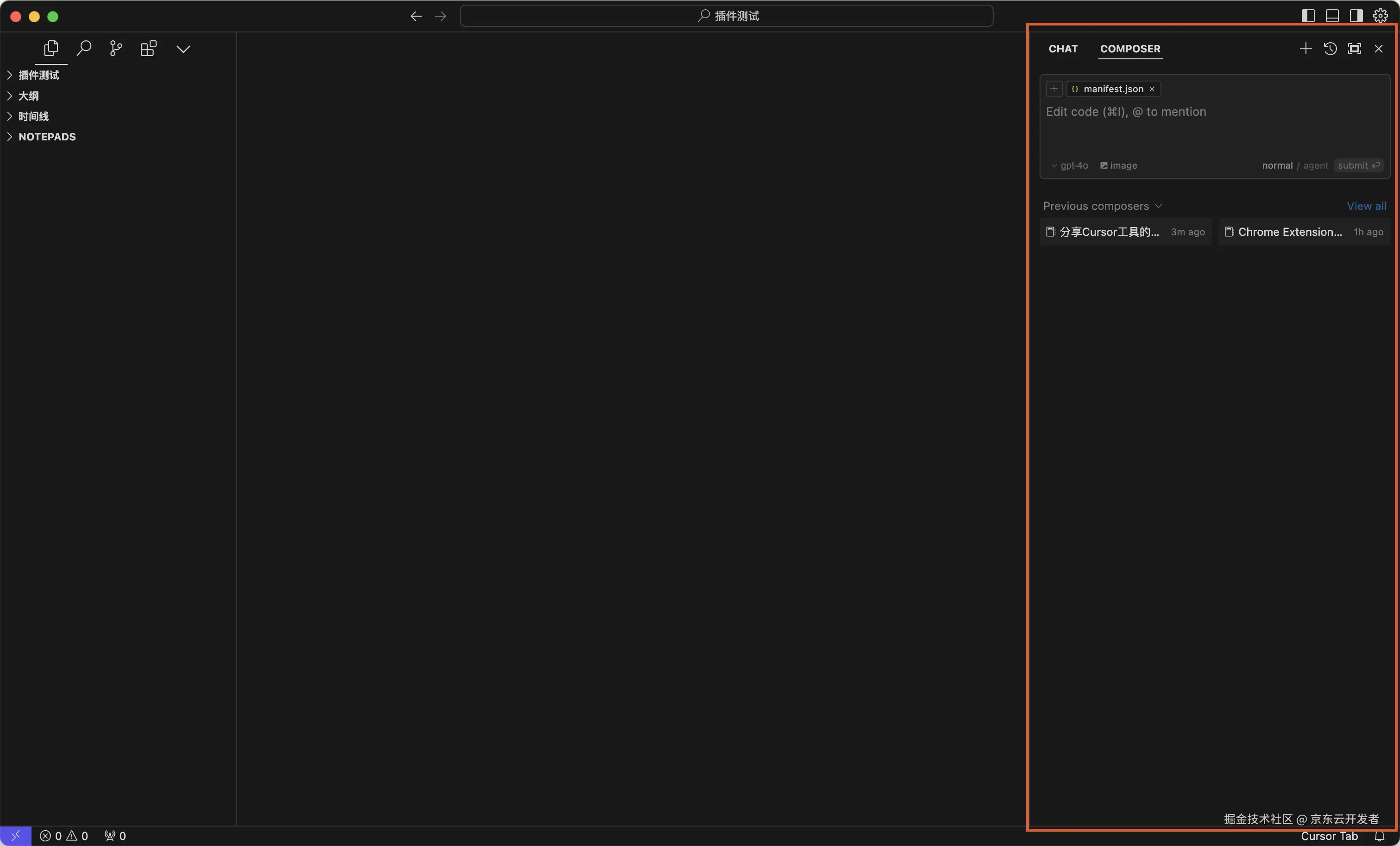
Task: Toggle the primary left sidebar layout
Action: pyautogui.click(x=1307, y=16)
